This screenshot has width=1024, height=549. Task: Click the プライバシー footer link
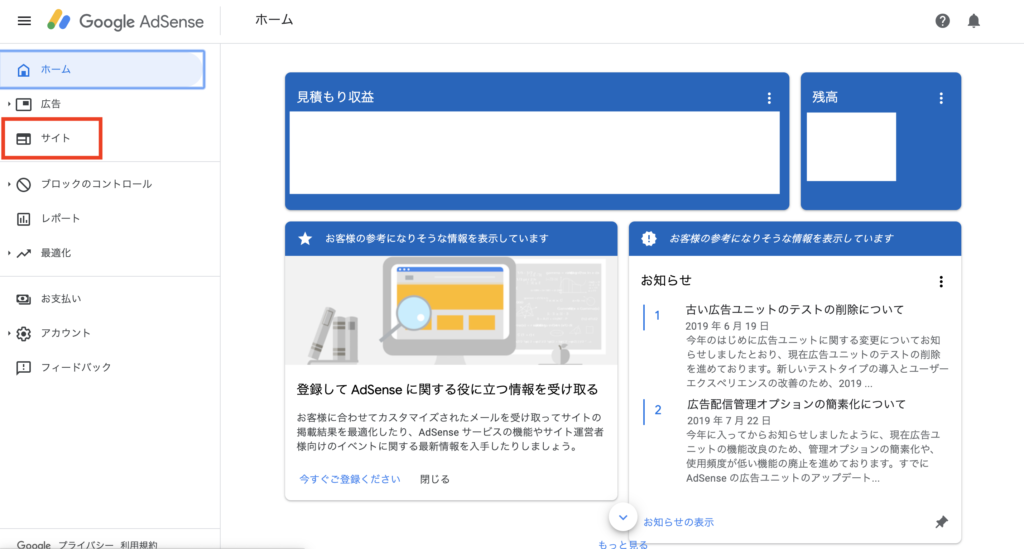[86, 544]
